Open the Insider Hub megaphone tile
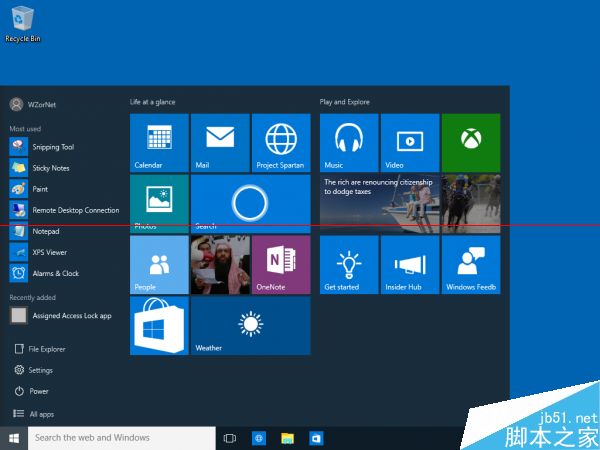Image resolution: width=600 pixels, height=450 pixels. pos(410,265)
